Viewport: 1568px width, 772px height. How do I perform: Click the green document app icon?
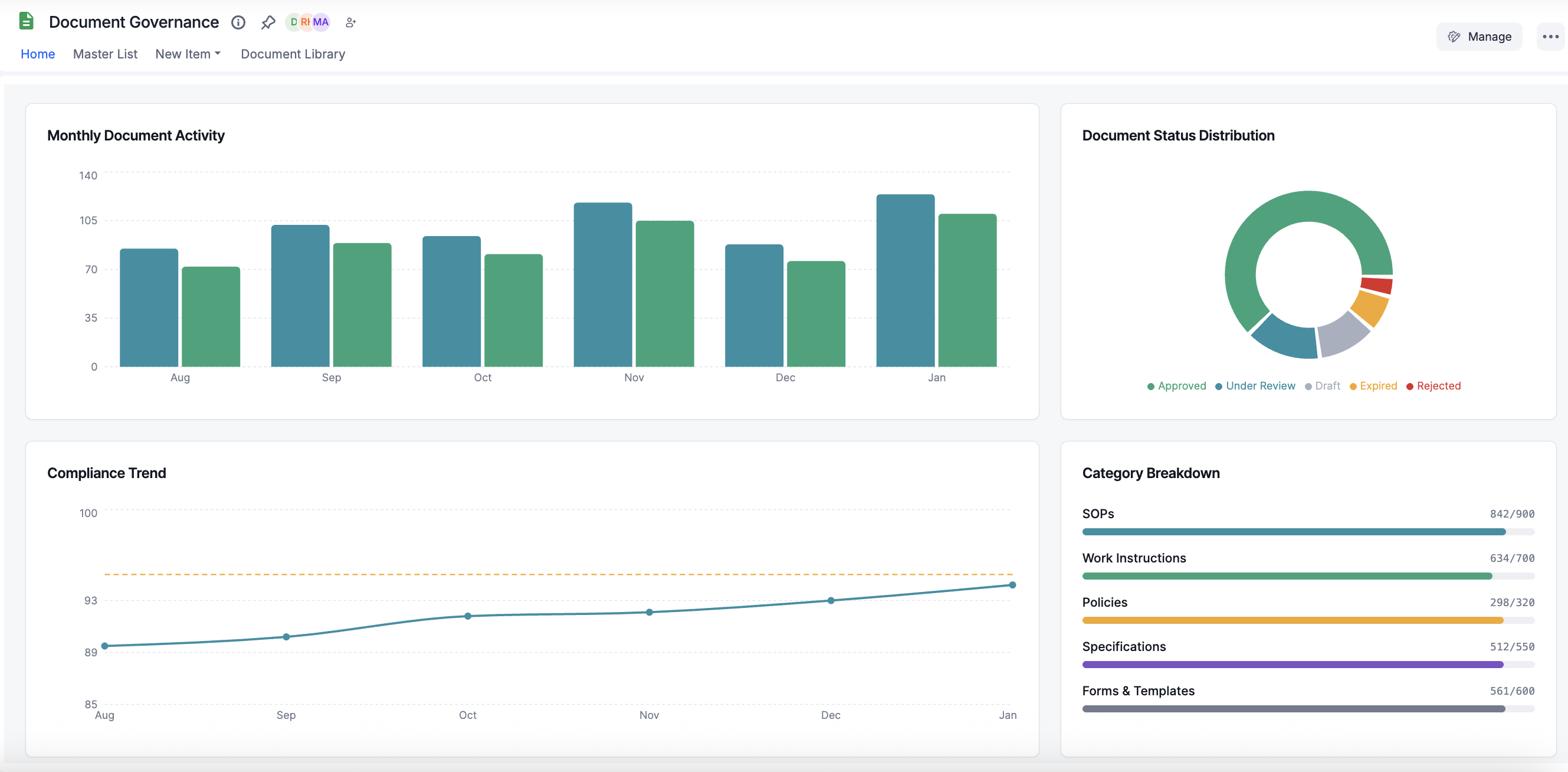point(25,21)
